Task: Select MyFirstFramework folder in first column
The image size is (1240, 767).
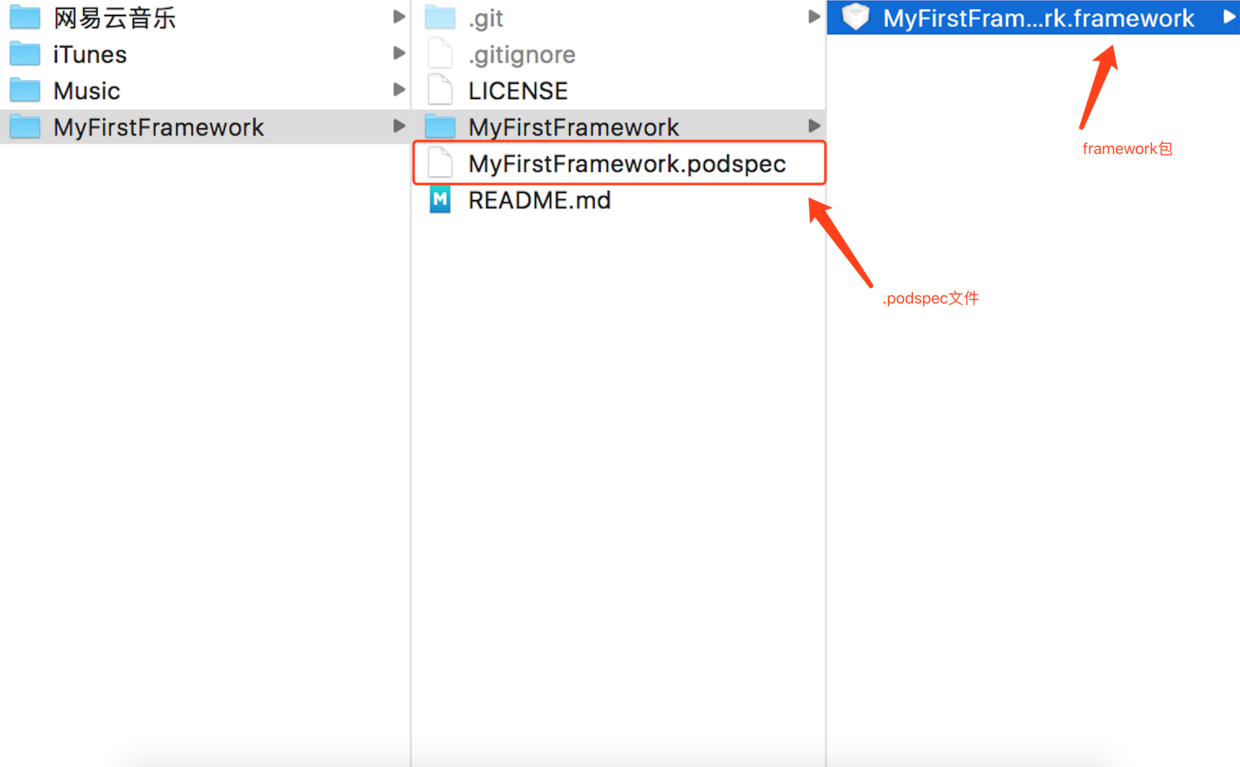Action: (x=205, y=127)
